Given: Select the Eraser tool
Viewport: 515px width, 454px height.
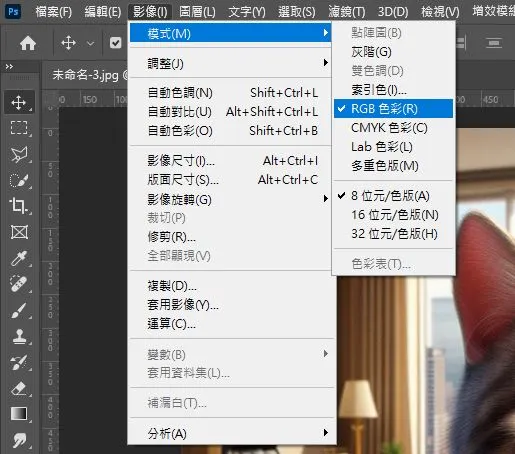Looking at the screenshot, I should point(19,388).
